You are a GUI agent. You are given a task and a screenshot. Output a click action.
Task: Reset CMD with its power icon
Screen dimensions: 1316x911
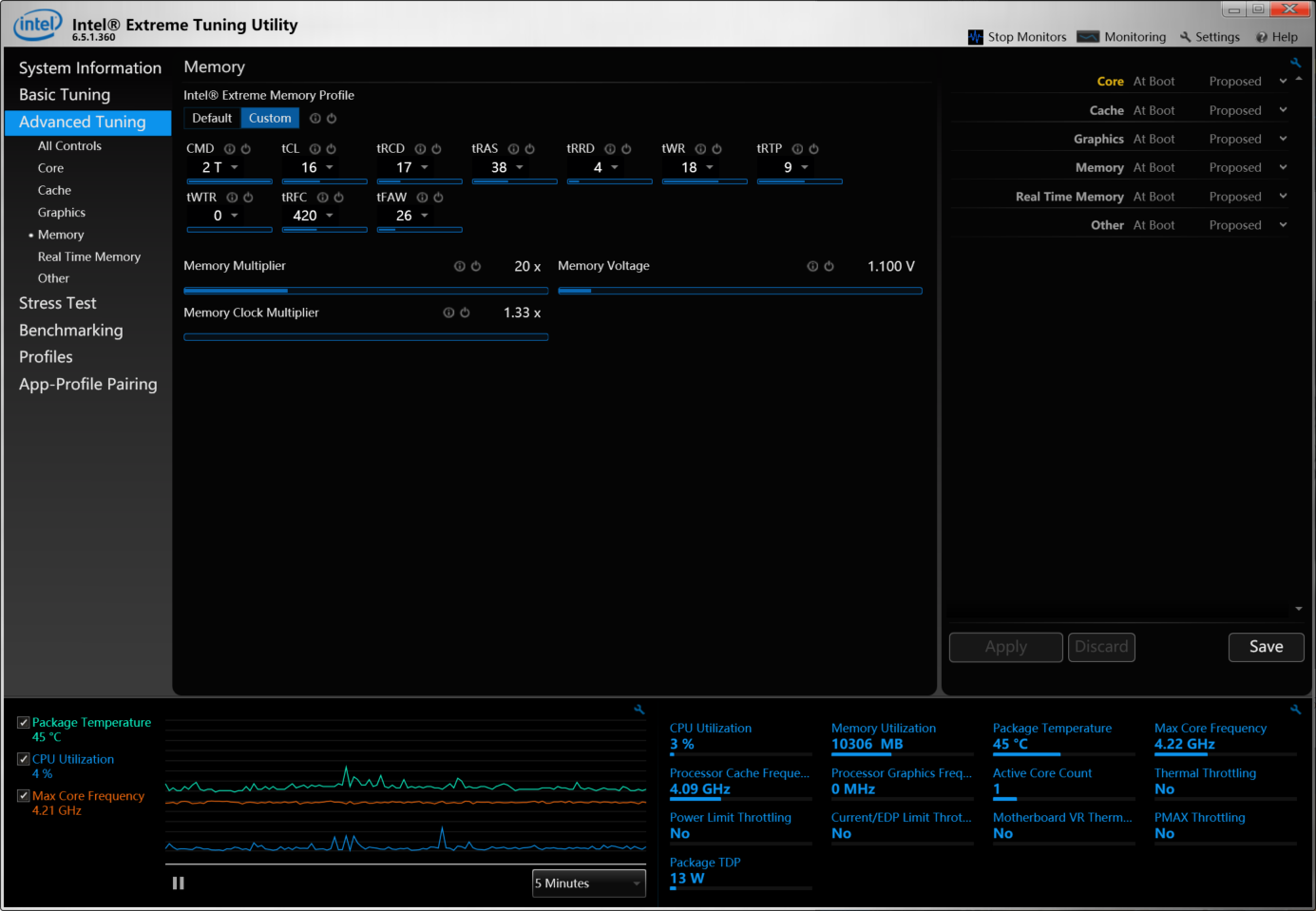tap(246, 149)
